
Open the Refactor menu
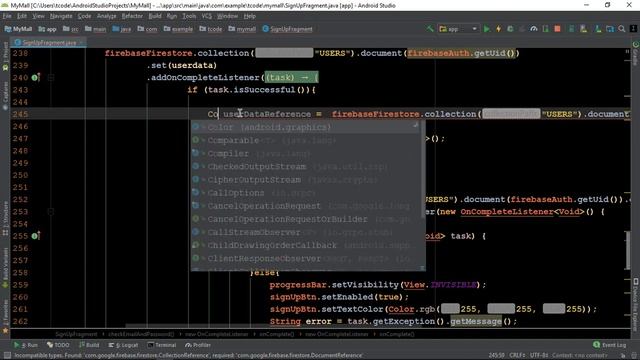click(132, 16)
